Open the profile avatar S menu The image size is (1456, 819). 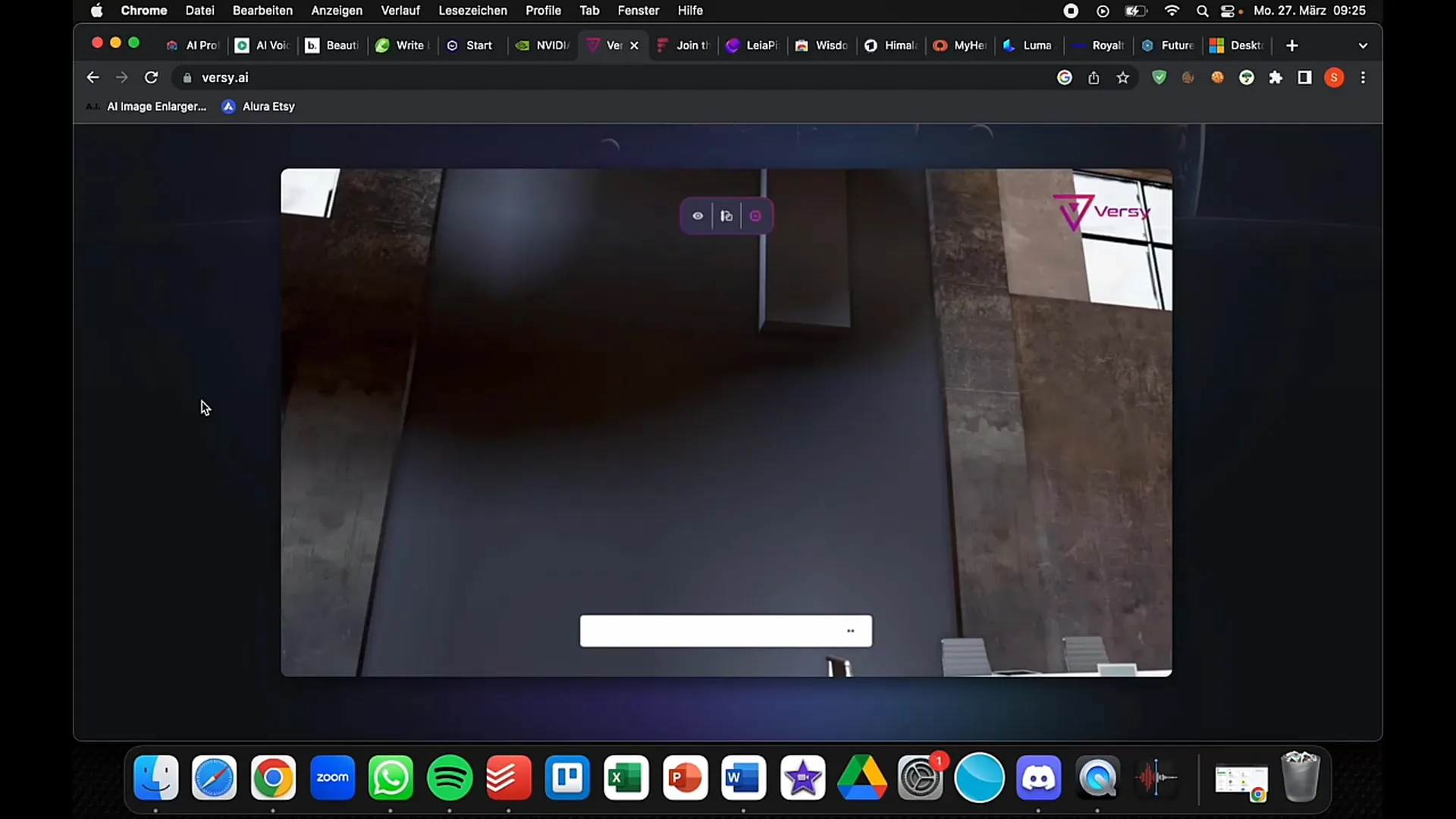coord(1334,77)
